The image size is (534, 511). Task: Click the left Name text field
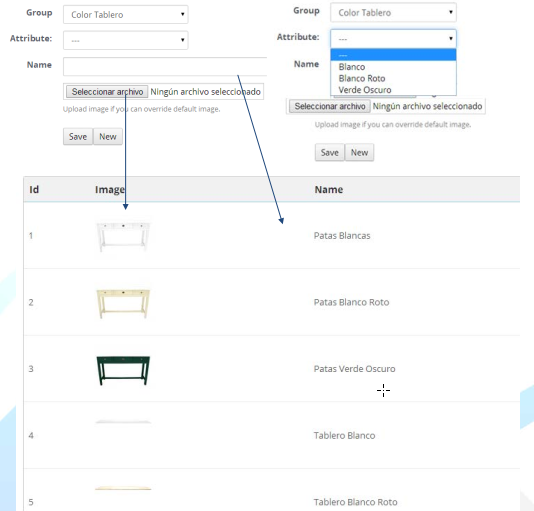tap(165, 66)
